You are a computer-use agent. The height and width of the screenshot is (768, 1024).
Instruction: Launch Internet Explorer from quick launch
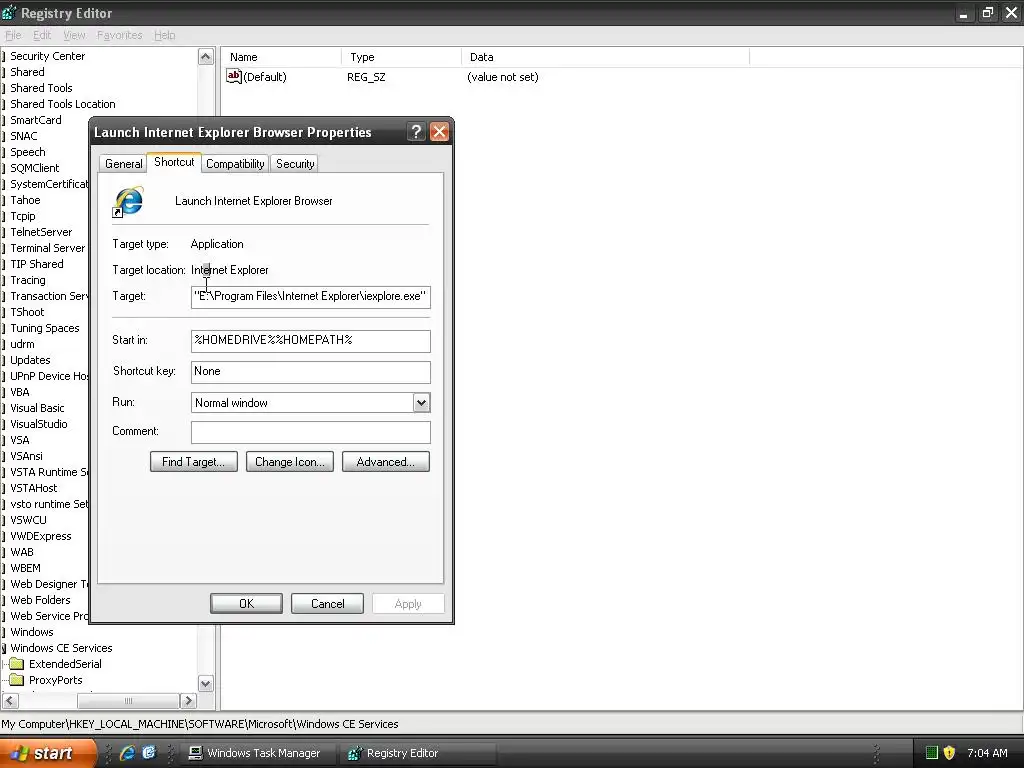[x=127, y=753]
